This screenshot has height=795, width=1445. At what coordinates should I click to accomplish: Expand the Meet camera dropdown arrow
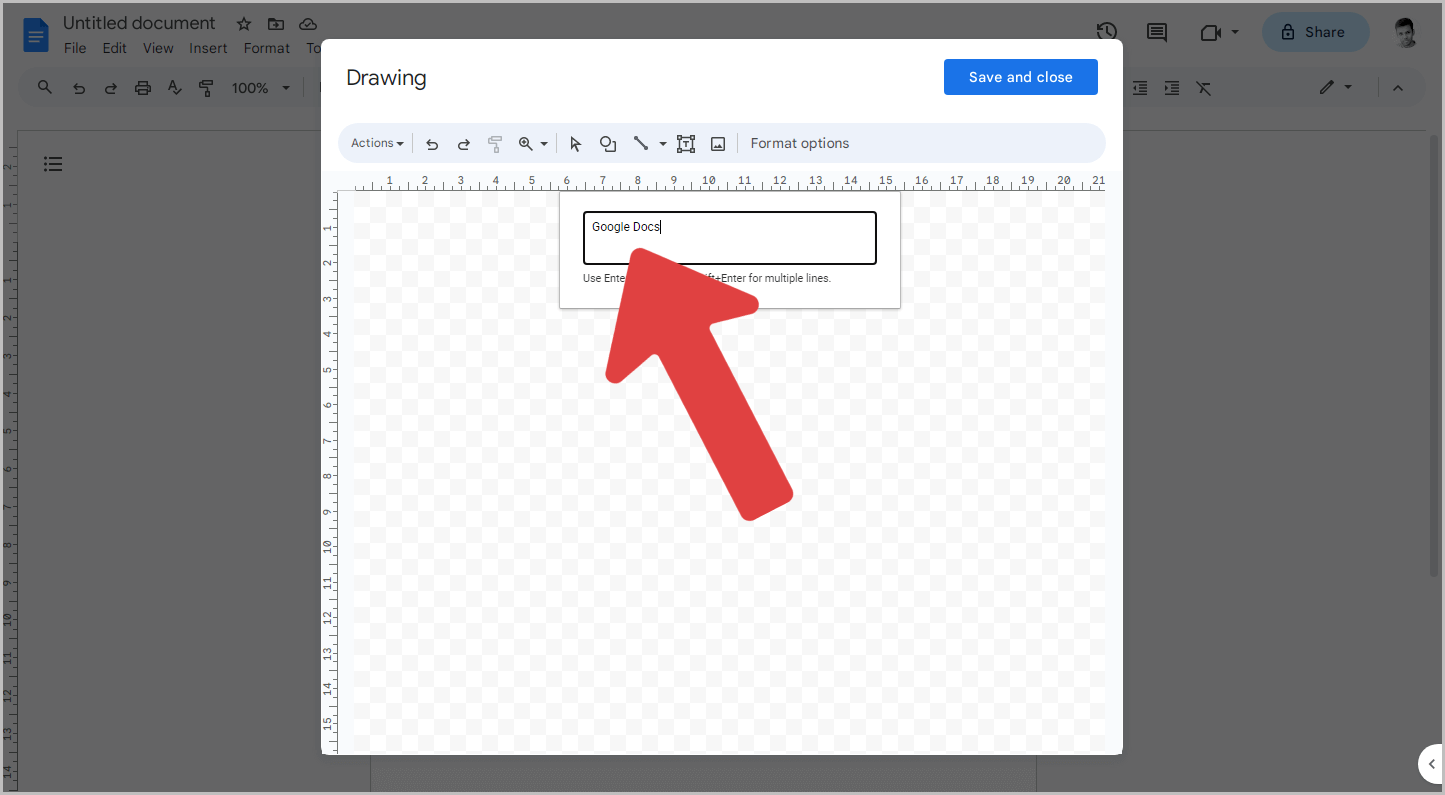tap(1235, 32)
